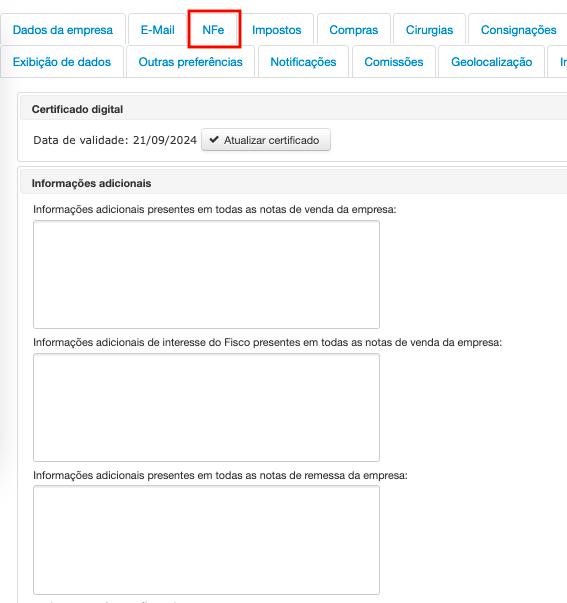This screenshot has width=567, height=603.
Task: Go to the Comissões tab
Action: [x=394, y=62]
